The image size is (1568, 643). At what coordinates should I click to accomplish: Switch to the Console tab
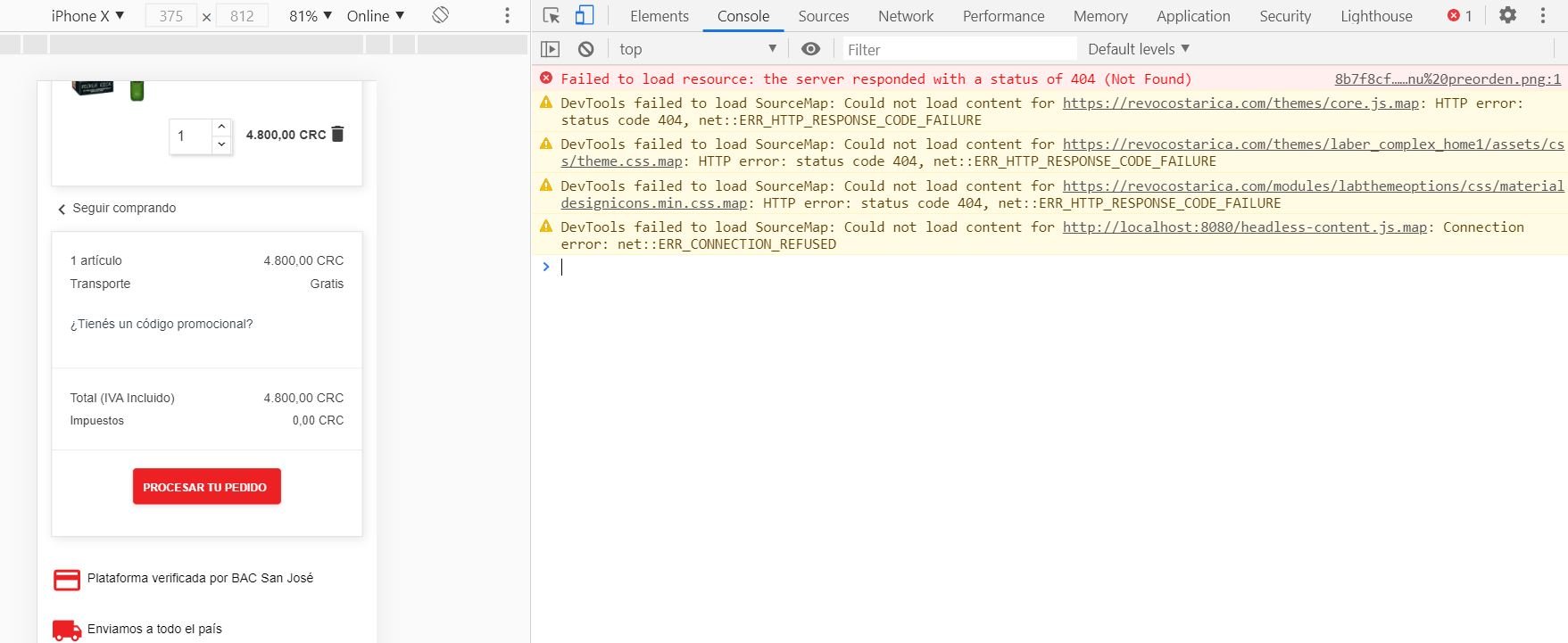click(x=743, y=16)
